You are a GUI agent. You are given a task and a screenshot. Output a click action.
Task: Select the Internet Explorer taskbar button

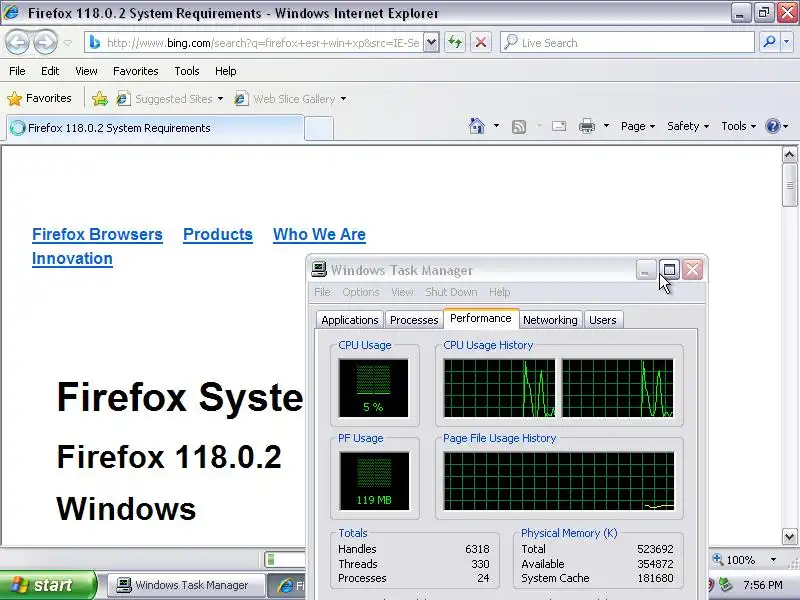(x=287, y=585)
